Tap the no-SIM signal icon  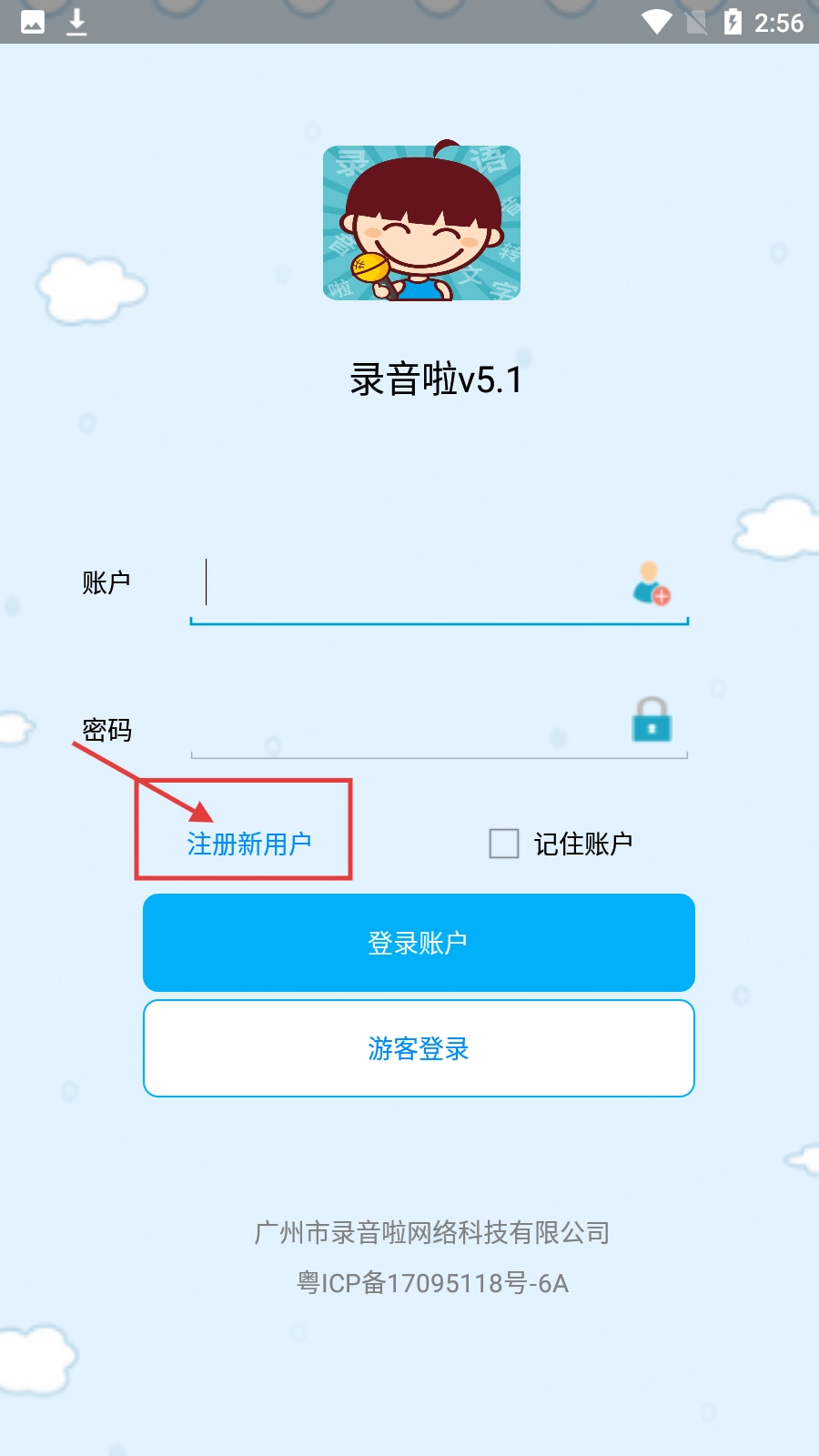[x=696, y=22]
